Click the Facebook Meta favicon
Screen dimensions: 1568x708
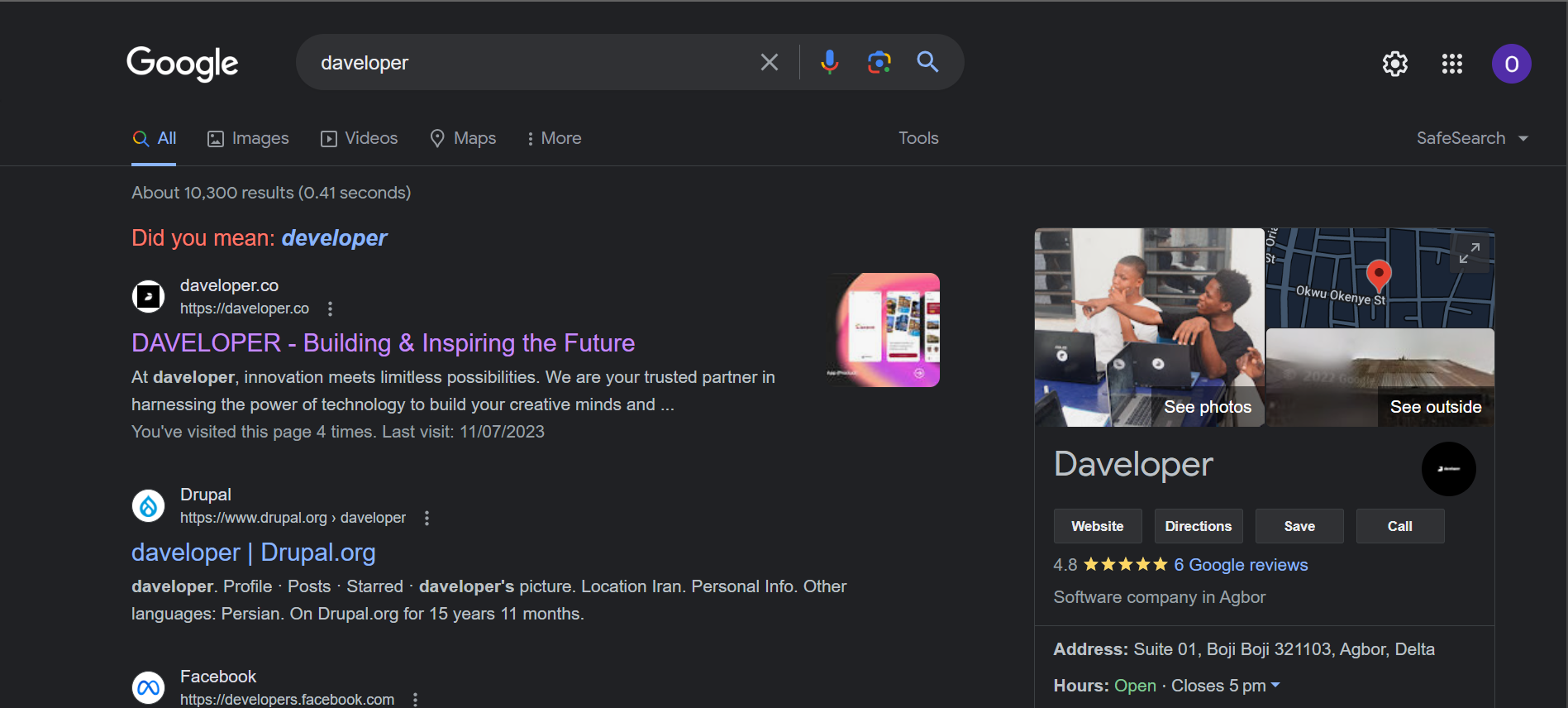click(x=149, y=687)
